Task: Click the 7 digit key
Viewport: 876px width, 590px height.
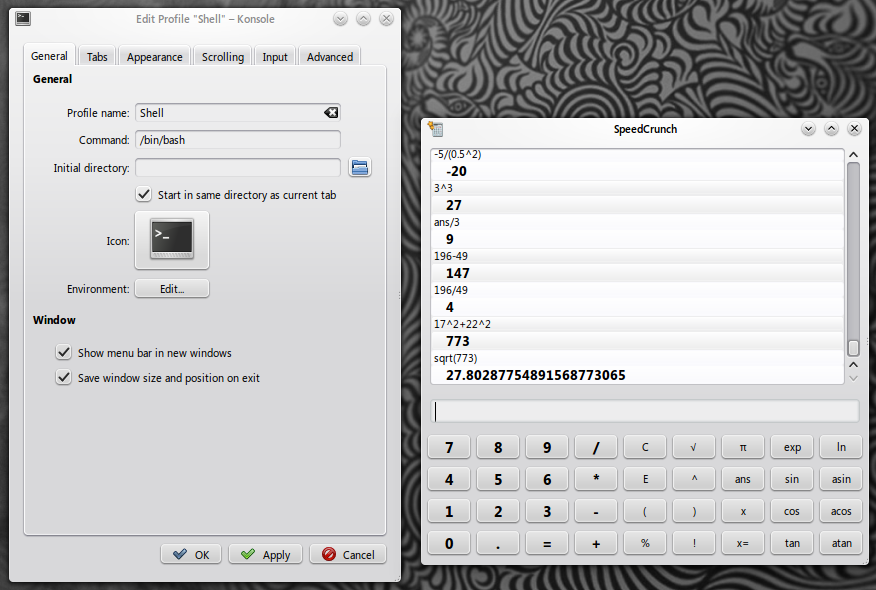Action: click(449, 447)
